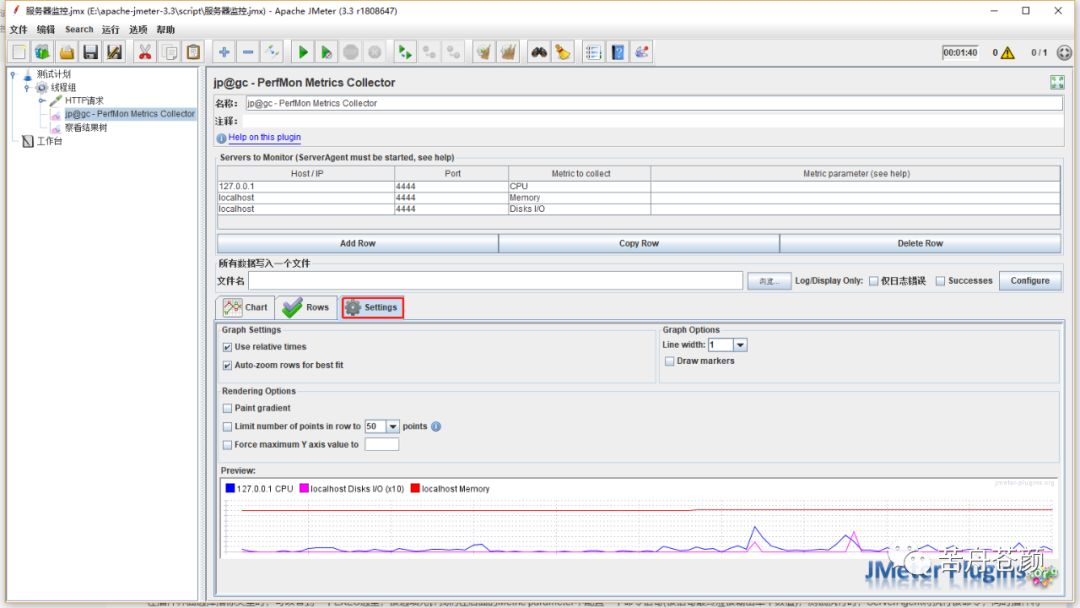The width and height of the screenshot is (1080, 608).
Task: Enable the Paint gradient checkbox
Action: 228,408
